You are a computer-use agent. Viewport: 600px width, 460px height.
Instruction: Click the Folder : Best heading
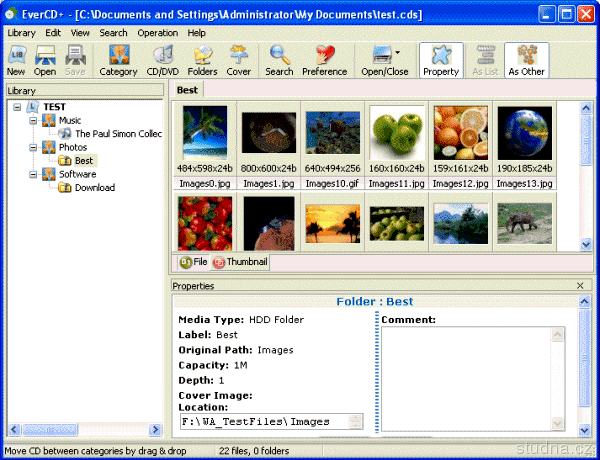pos(375,302)
